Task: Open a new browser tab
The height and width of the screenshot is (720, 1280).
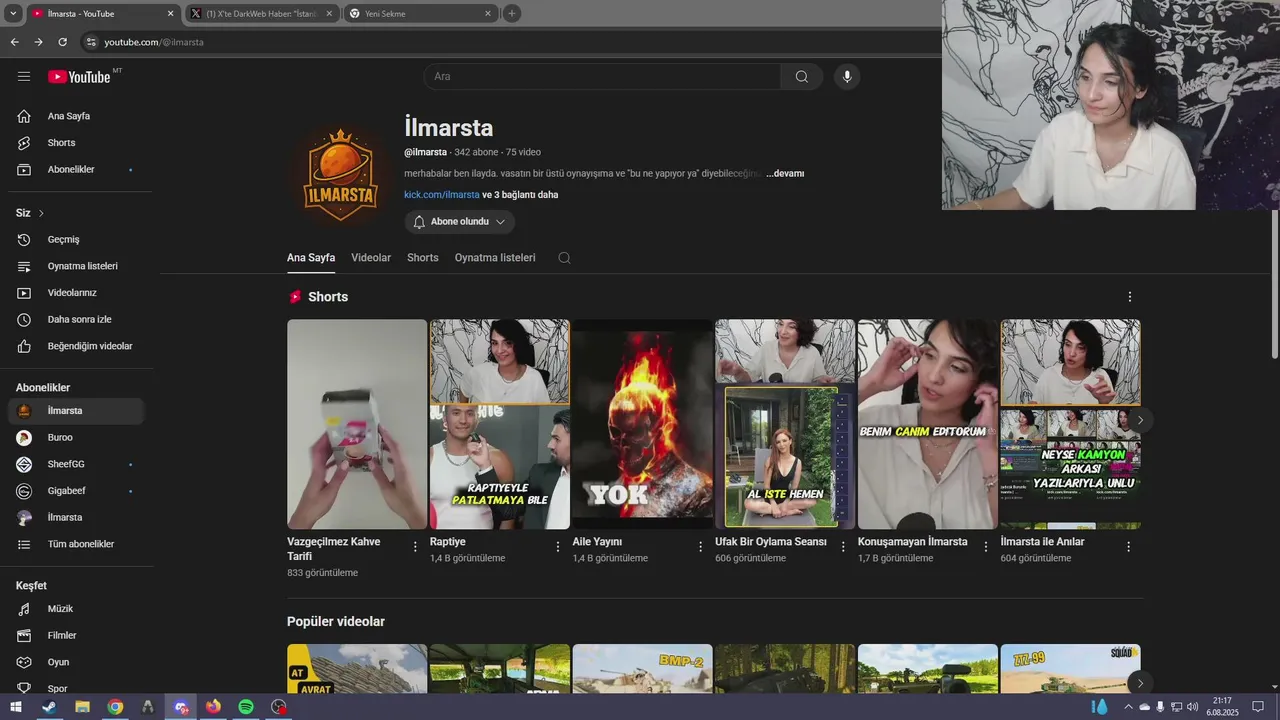Action: click(x=512, y=14)
